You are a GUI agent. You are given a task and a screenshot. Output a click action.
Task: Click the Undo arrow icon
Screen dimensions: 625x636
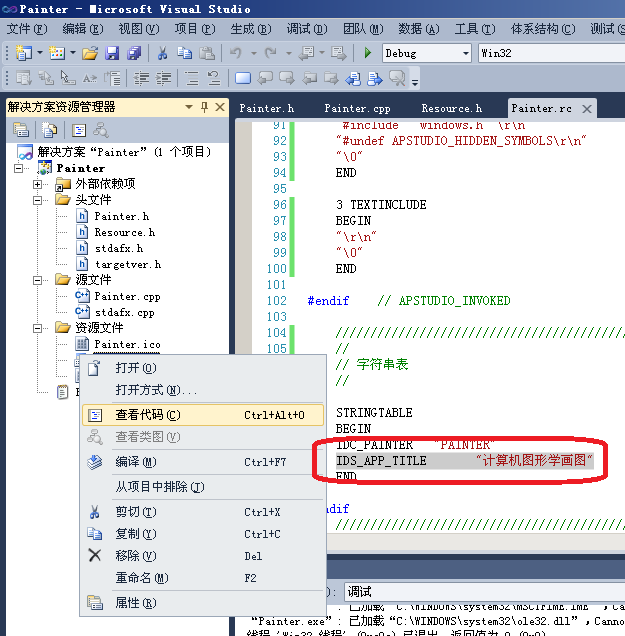235,53
